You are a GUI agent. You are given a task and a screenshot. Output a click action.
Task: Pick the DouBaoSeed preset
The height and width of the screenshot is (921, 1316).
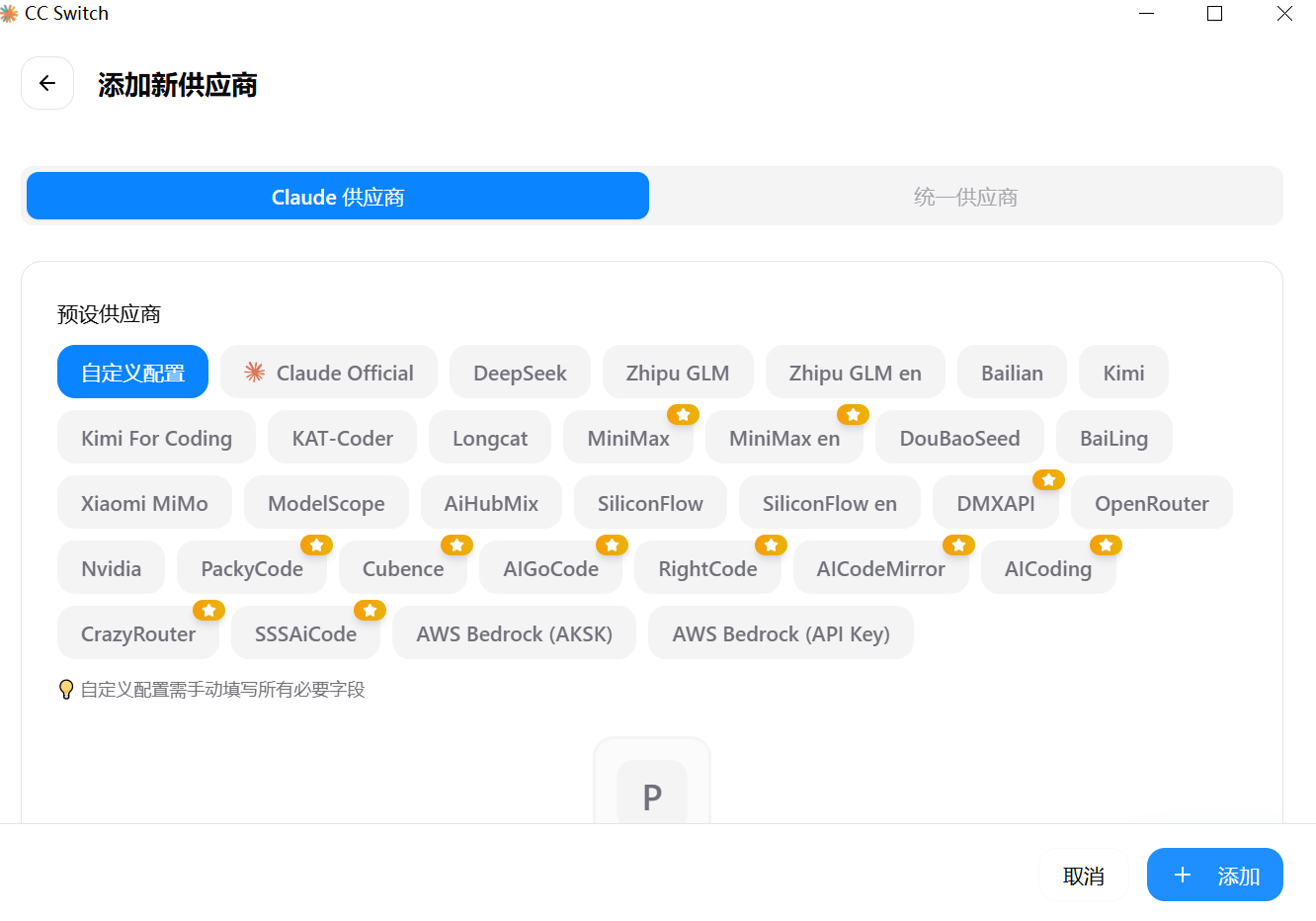[959, 437]
